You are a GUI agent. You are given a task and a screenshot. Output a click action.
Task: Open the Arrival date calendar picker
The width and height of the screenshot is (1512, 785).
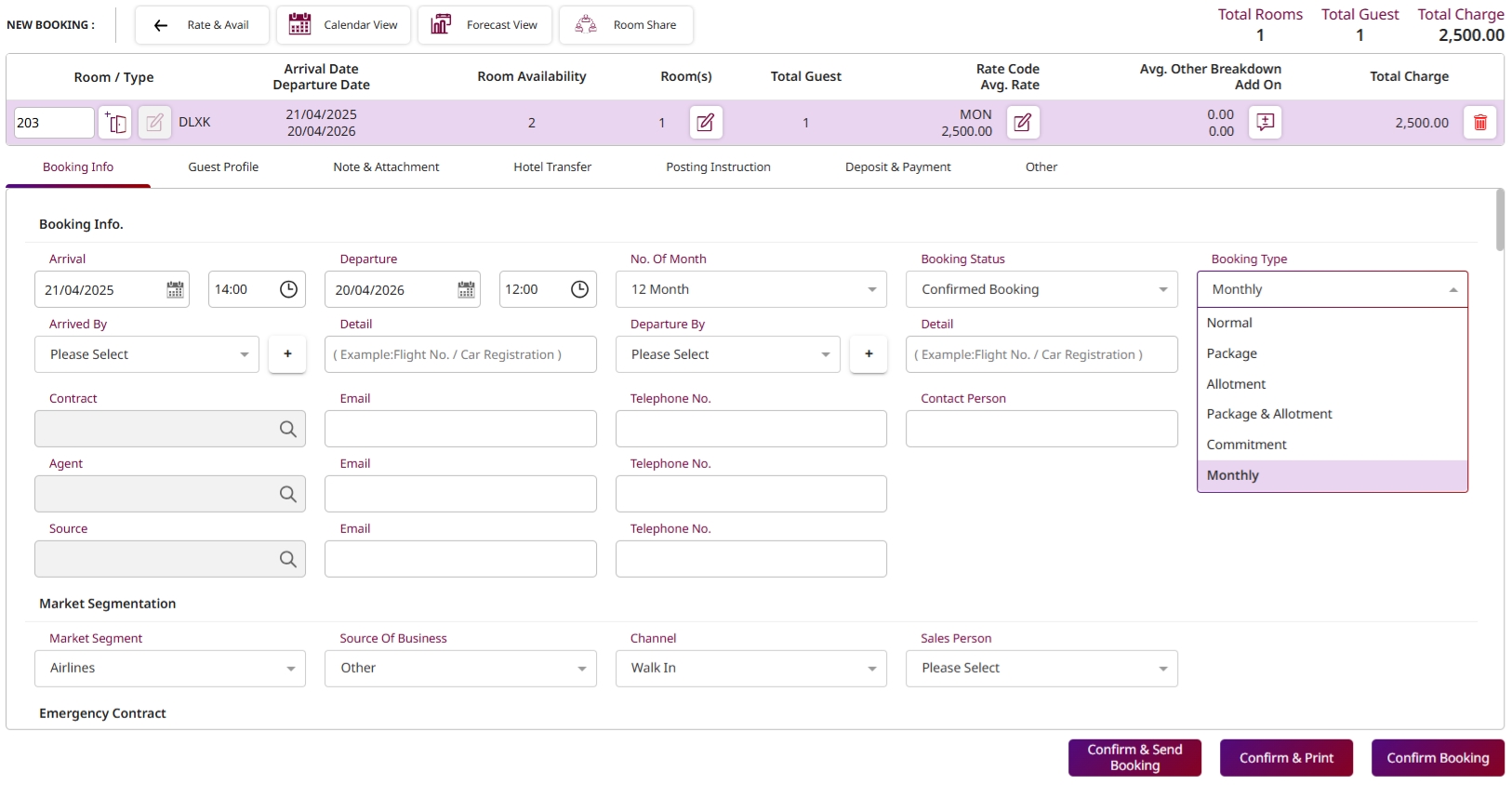click(175, 290)
